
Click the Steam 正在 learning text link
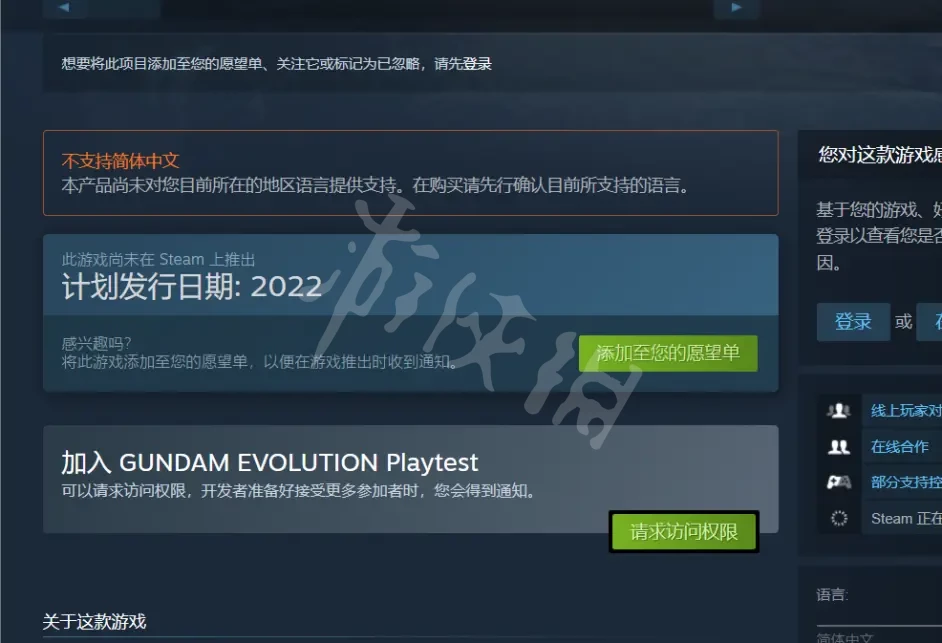click(x=906, y=518)
